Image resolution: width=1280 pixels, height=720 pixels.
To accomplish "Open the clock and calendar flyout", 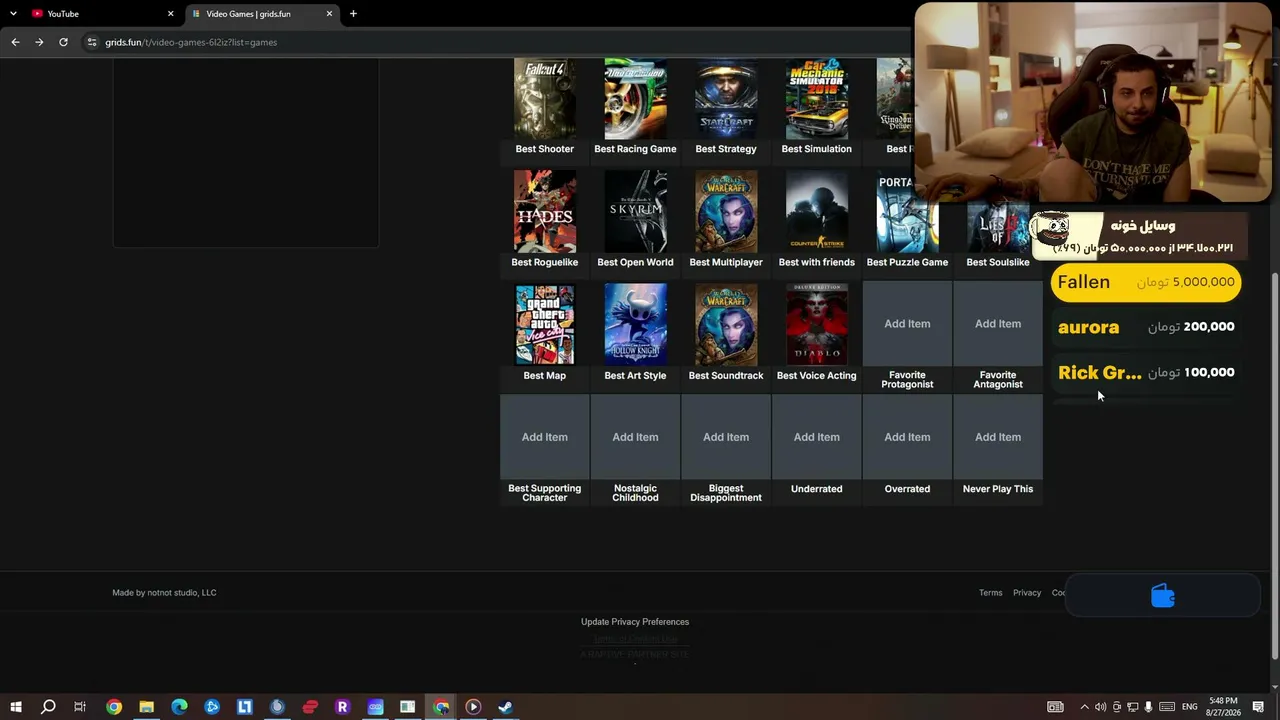I will (1224, 707).
